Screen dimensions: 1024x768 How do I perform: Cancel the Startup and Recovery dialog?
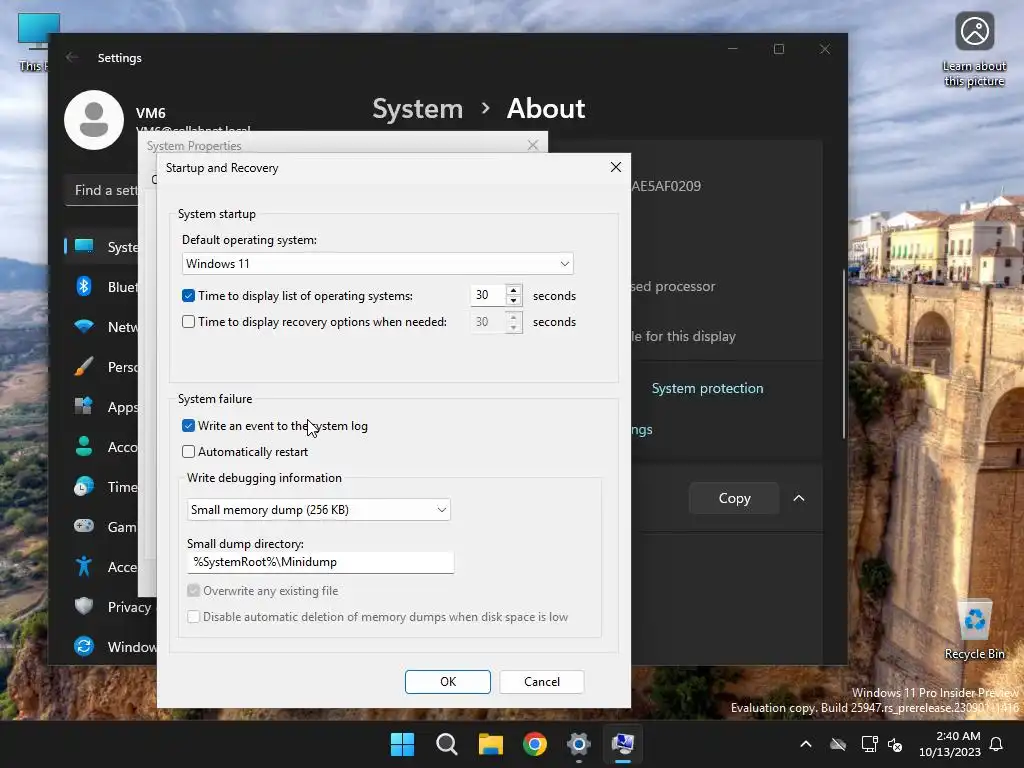pyautogui.click(x=541, y=682)
